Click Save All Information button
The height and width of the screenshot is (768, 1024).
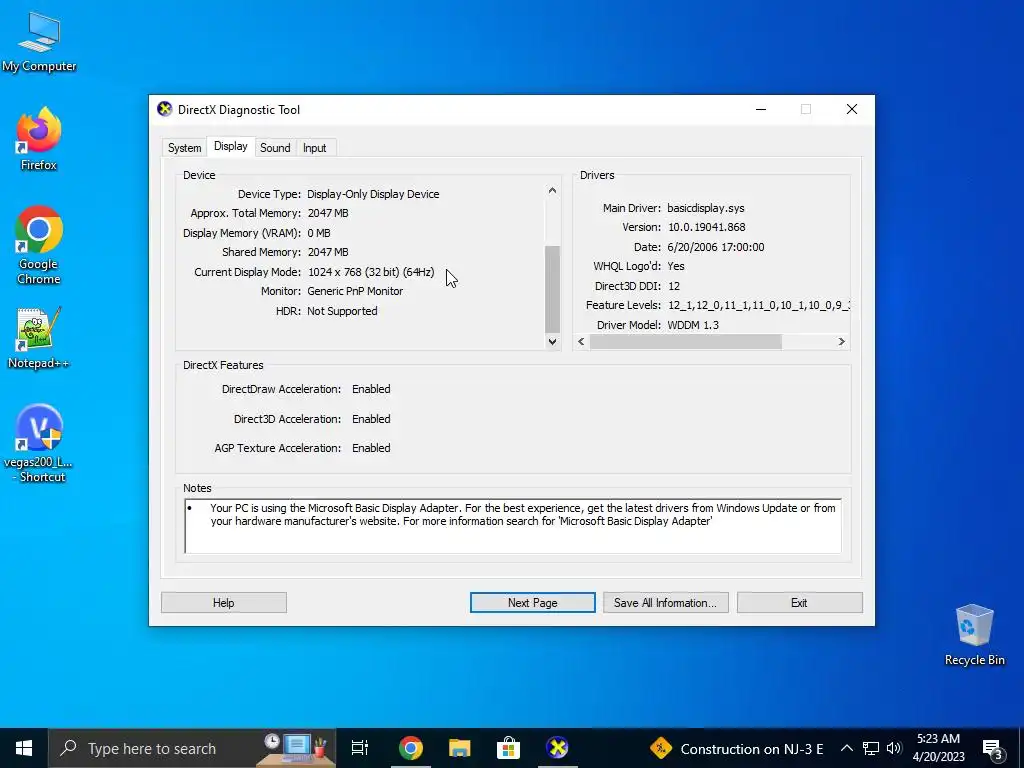click(665, 602)
